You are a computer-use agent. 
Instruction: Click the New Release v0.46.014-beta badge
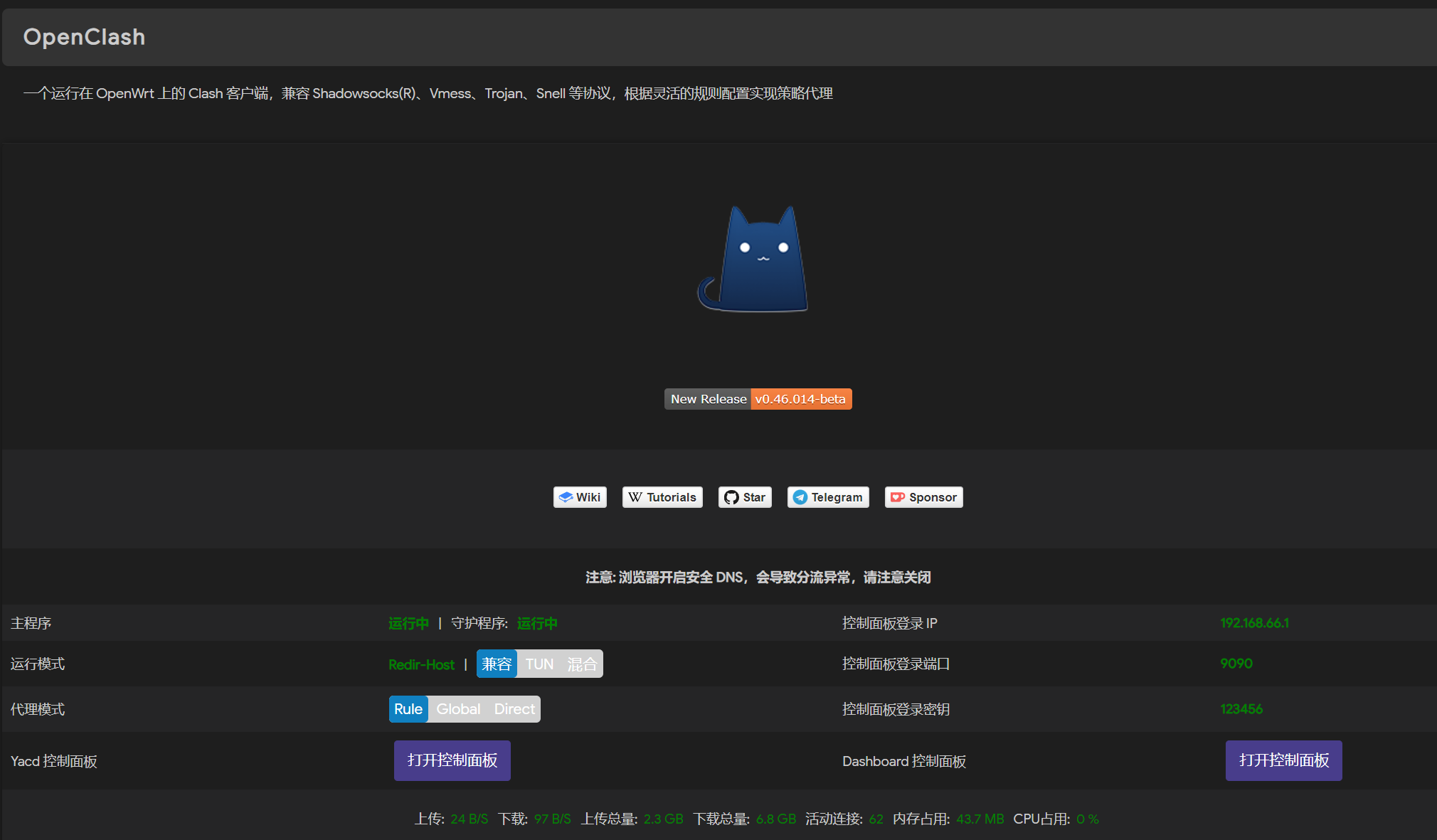[758, 399]
